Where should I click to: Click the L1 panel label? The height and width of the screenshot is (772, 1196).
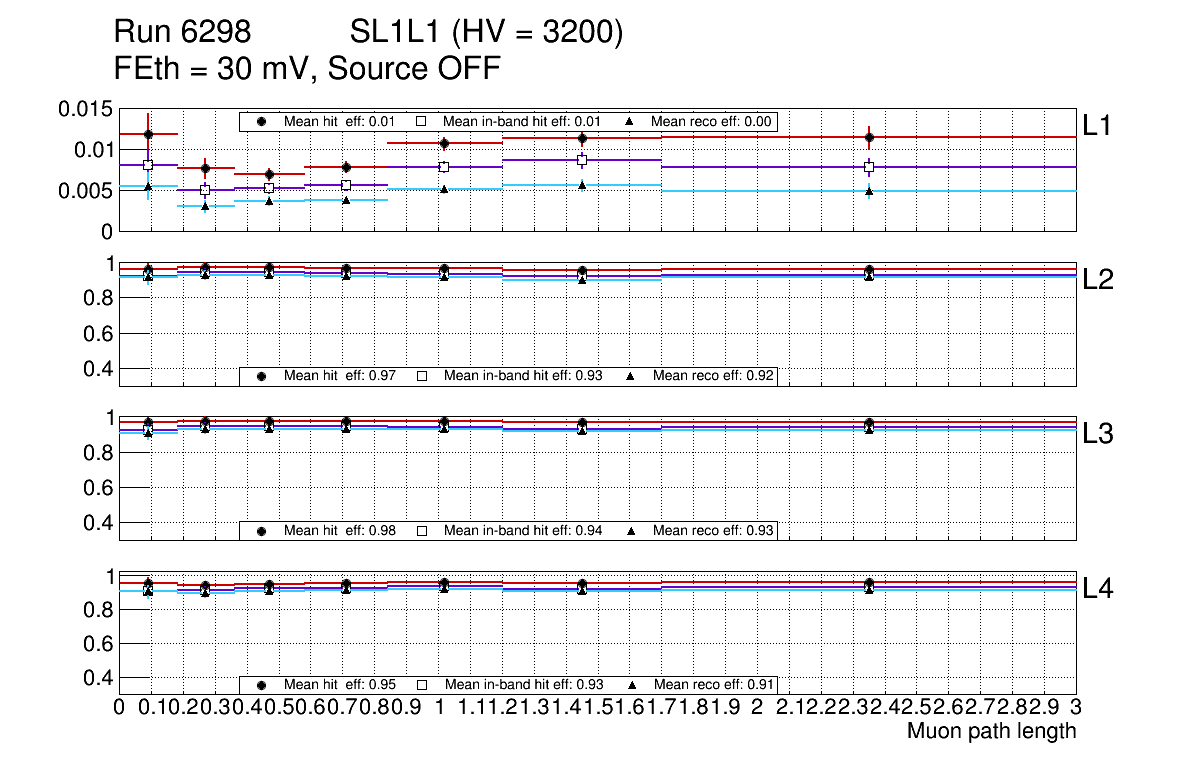pyautogui.click(x=1098, y=125)
